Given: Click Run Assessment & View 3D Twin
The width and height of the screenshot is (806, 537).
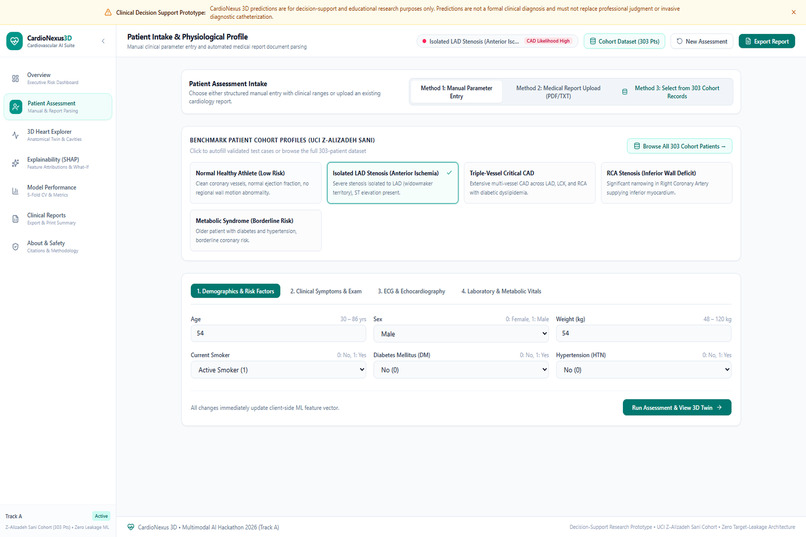Looking at the screenshot, I should pyautogui.click(x=677, y=408).
